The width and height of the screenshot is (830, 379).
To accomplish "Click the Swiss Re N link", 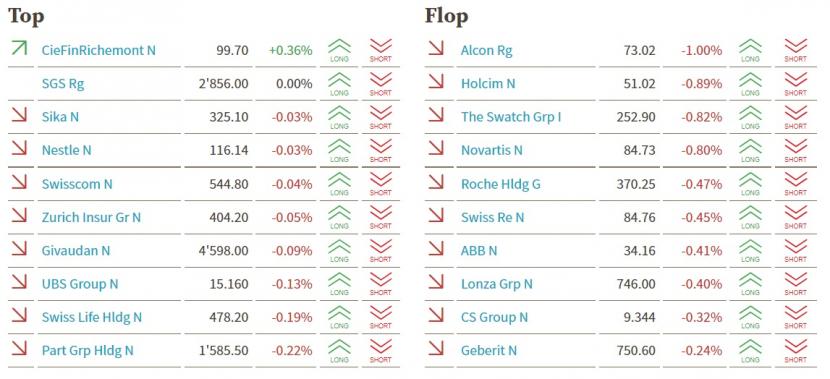I will (492, 217).
